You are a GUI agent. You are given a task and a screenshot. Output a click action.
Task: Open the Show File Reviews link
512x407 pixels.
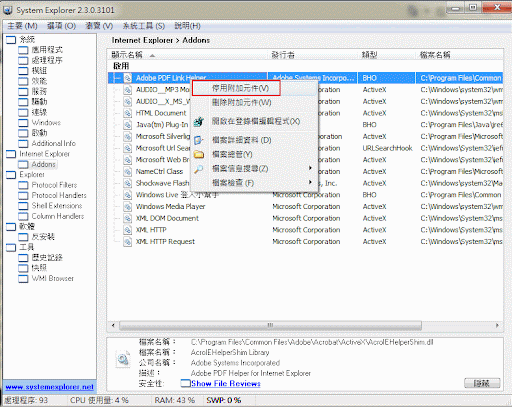coord(226,383)
